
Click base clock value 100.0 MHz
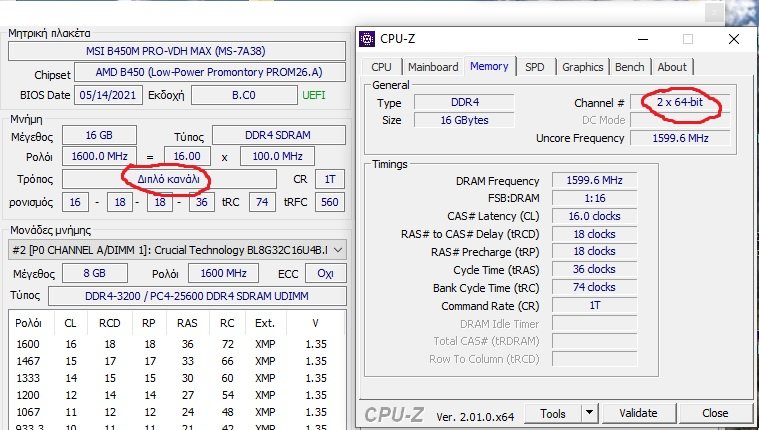click(277, 156)
